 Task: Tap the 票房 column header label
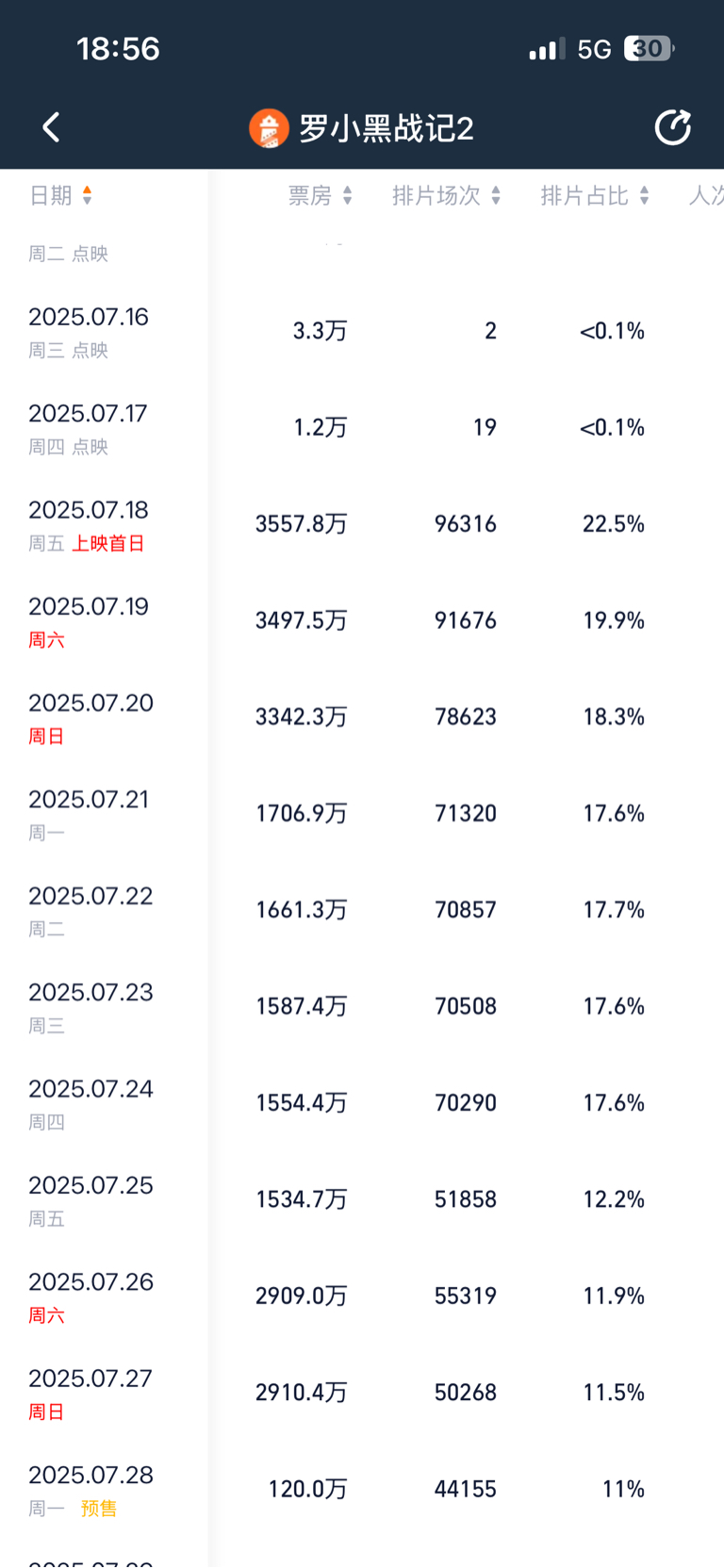pyautogui.click(x=310, y=195)
